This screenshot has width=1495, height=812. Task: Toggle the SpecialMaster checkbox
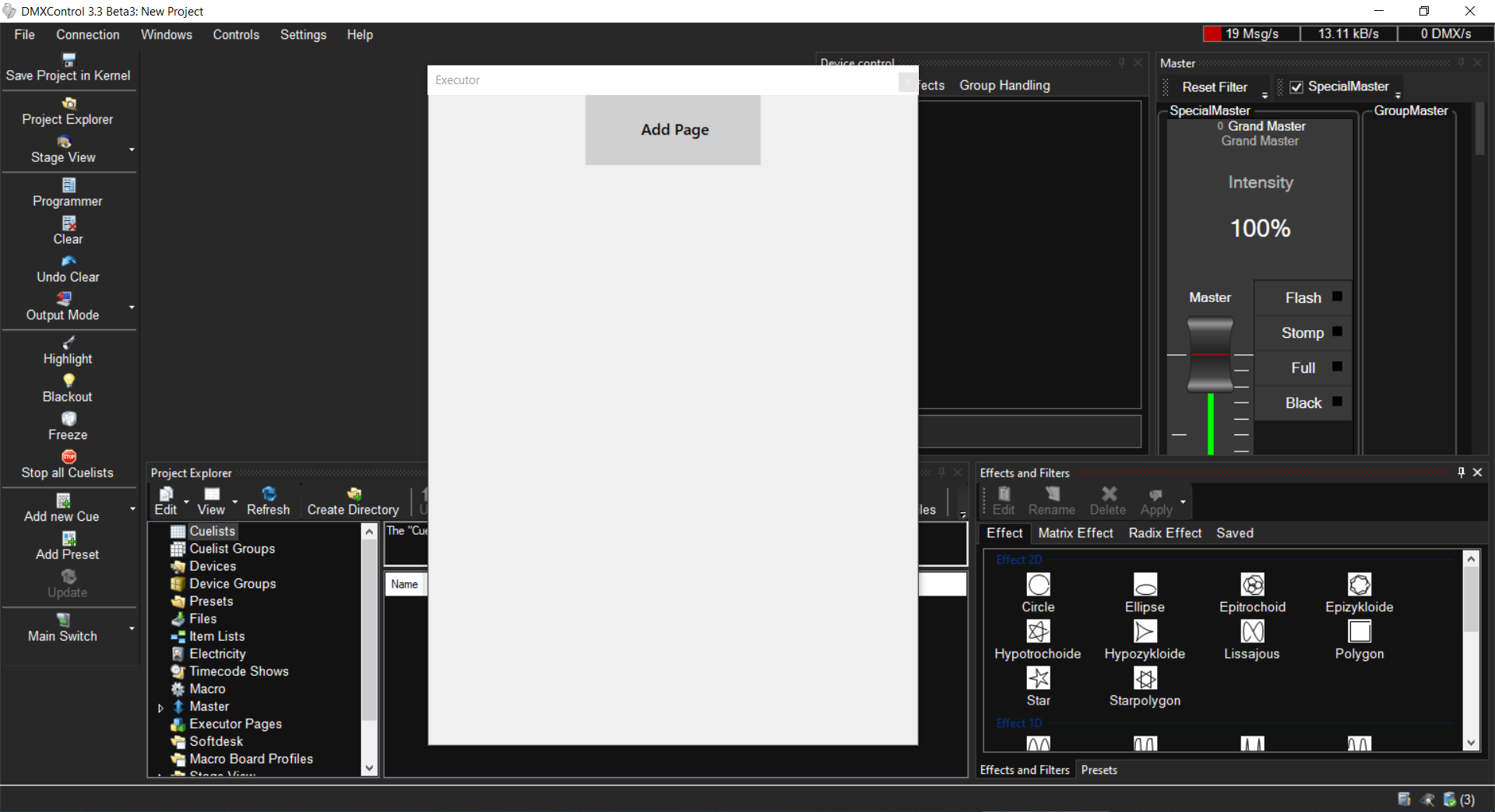1296,87
